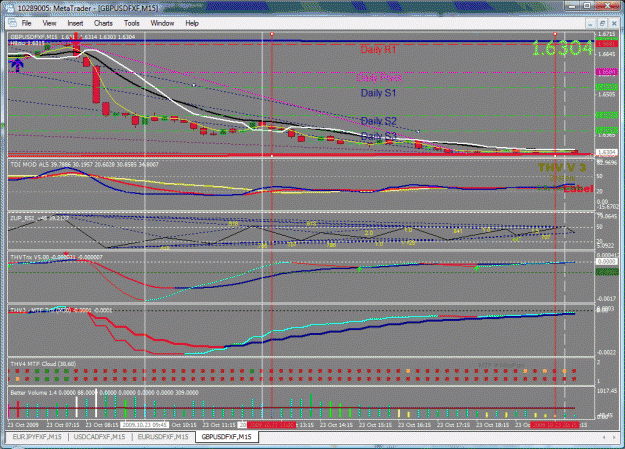Open the Insert menu

coord(75,23)
